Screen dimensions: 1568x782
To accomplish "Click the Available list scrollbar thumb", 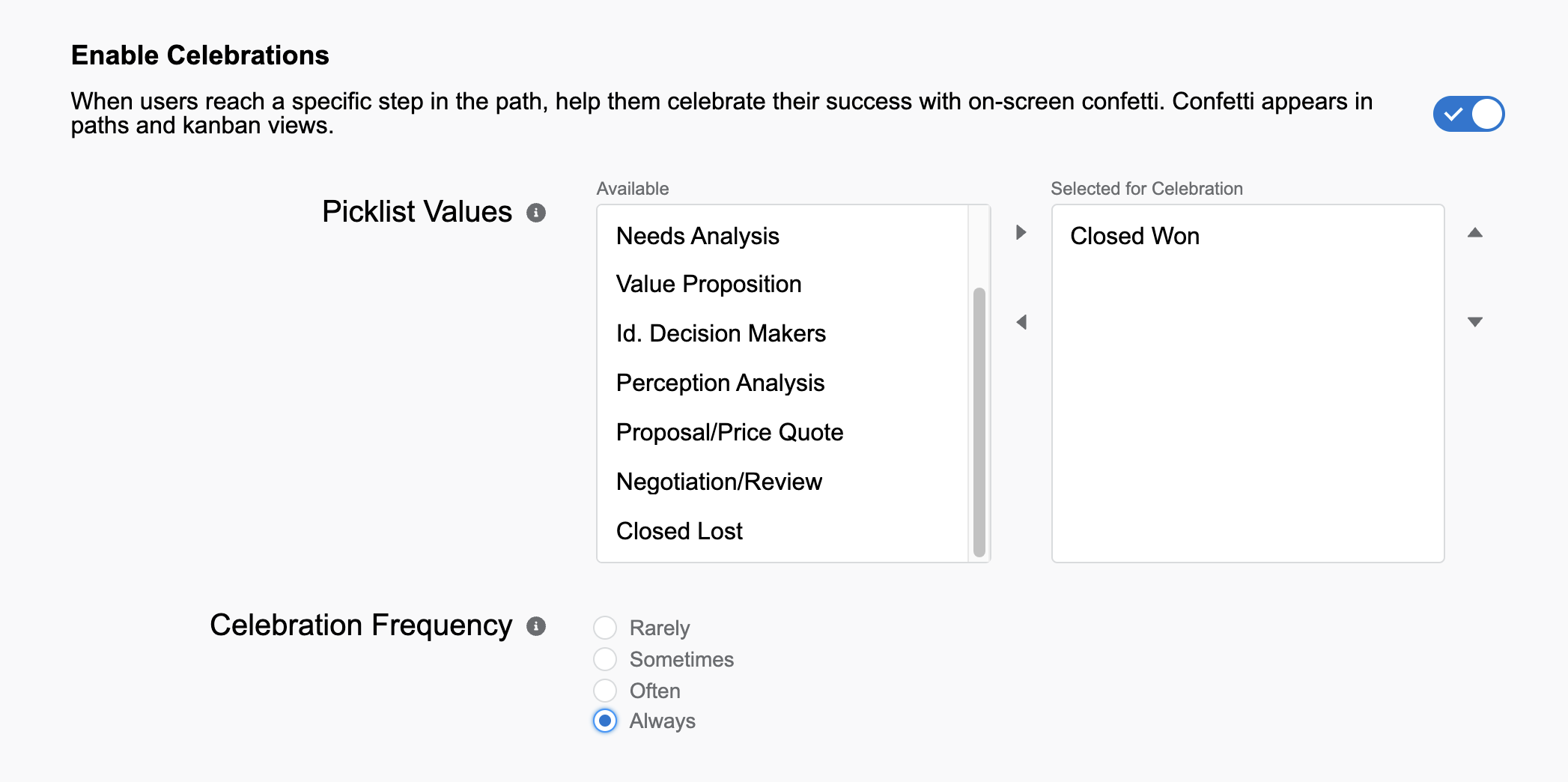I will [979, 421].
